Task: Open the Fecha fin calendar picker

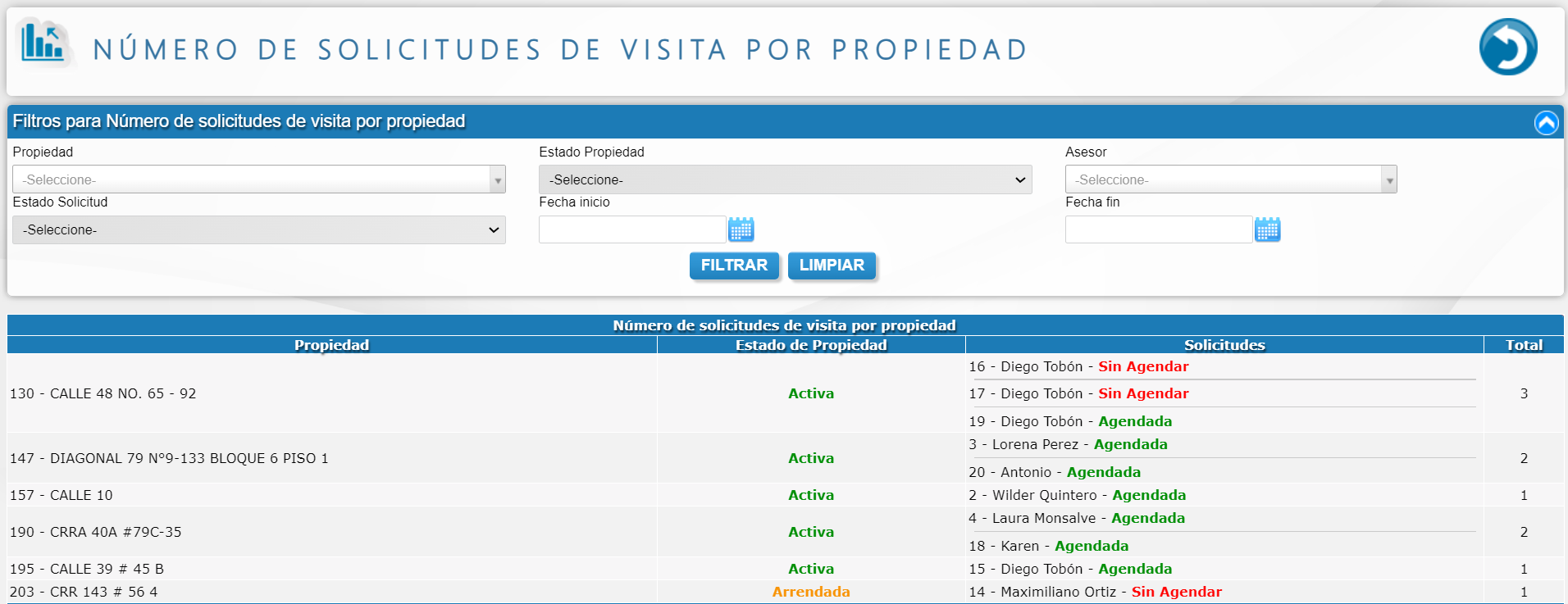Action: click(x=1267, y=230)
